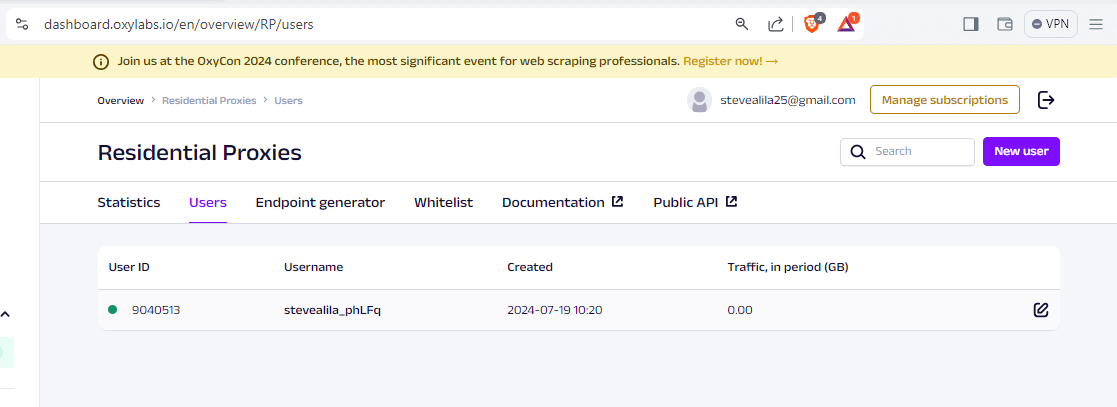Click the VPN button in toolbar
Screen dimensions: 1117x407
tap(1050, 24)
